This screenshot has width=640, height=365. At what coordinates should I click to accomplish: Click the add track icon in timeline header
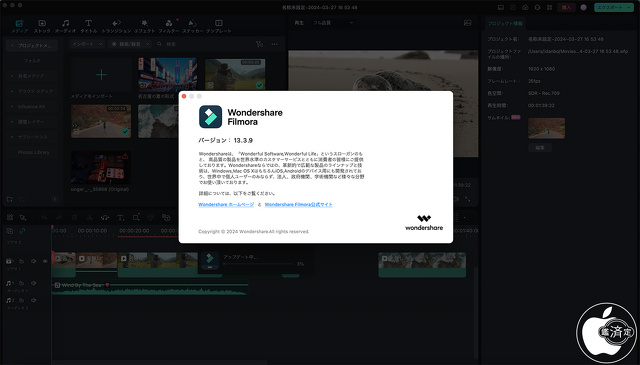[10, 231]
